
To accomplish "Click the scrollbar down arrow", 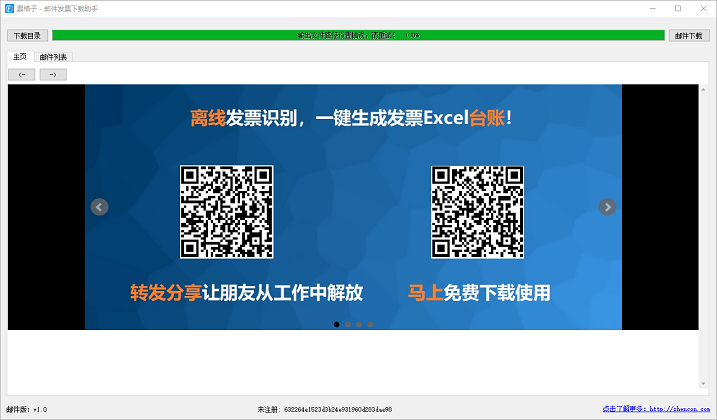I will (x=703, y=384).
